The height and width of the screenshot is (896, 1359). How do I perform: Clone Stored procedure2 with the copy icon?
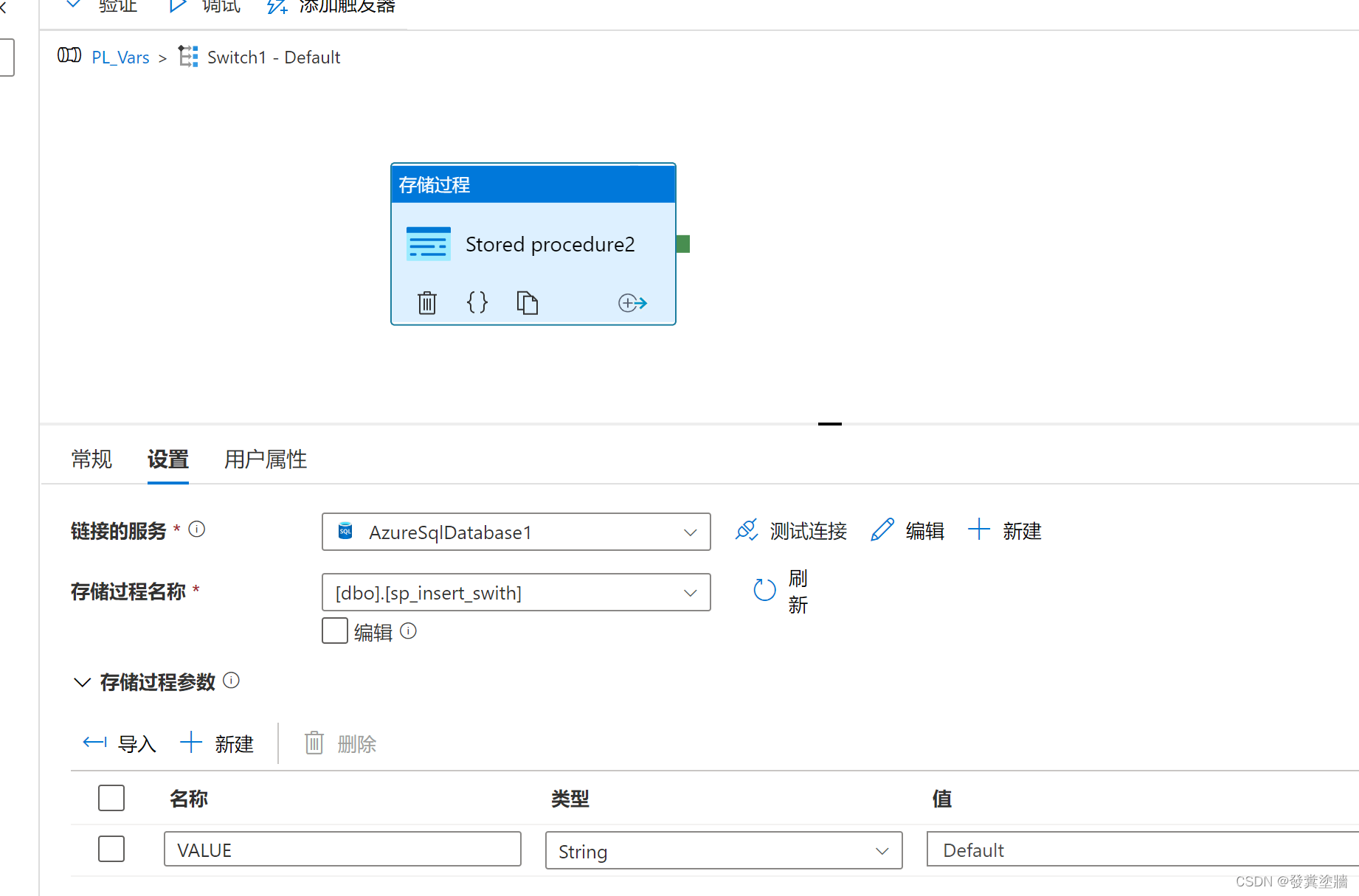527,302
